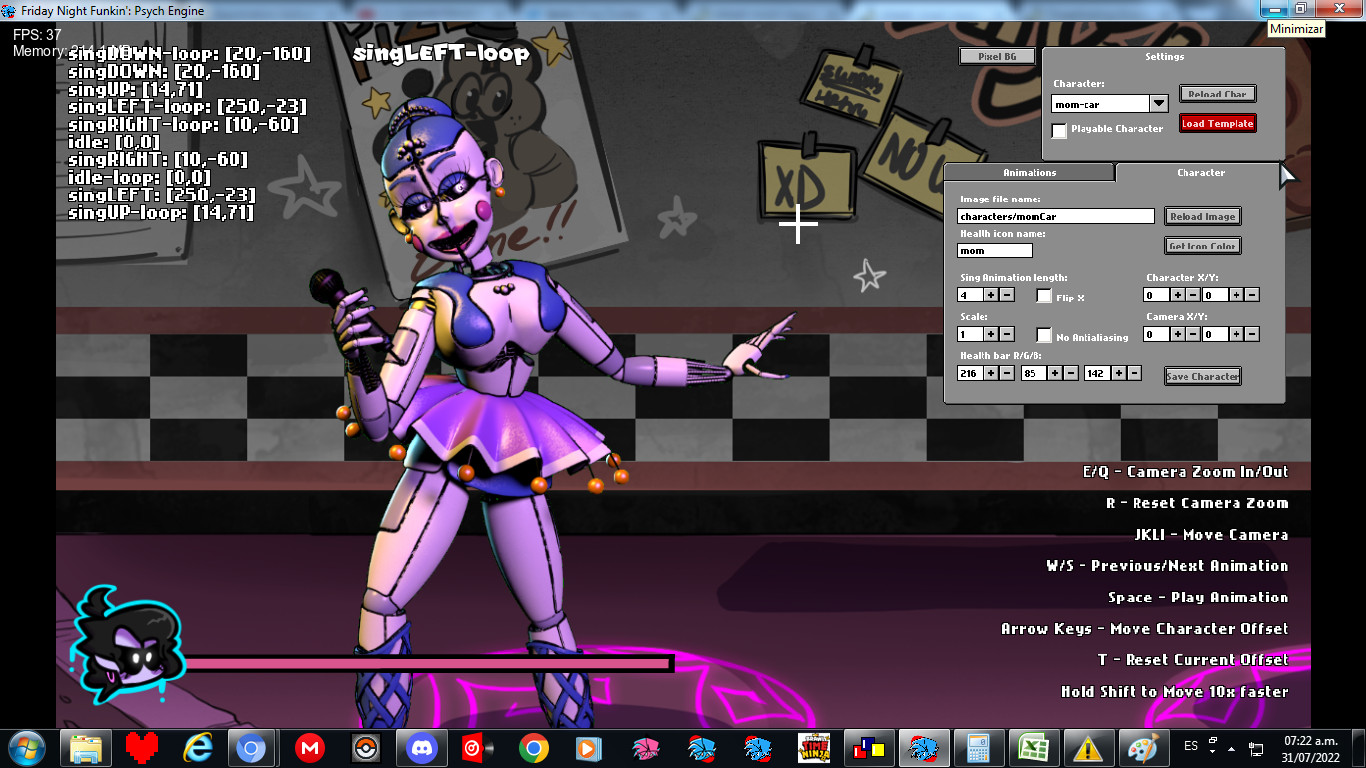
Task: Click the Get Icon Color button
Action: 1203,246
